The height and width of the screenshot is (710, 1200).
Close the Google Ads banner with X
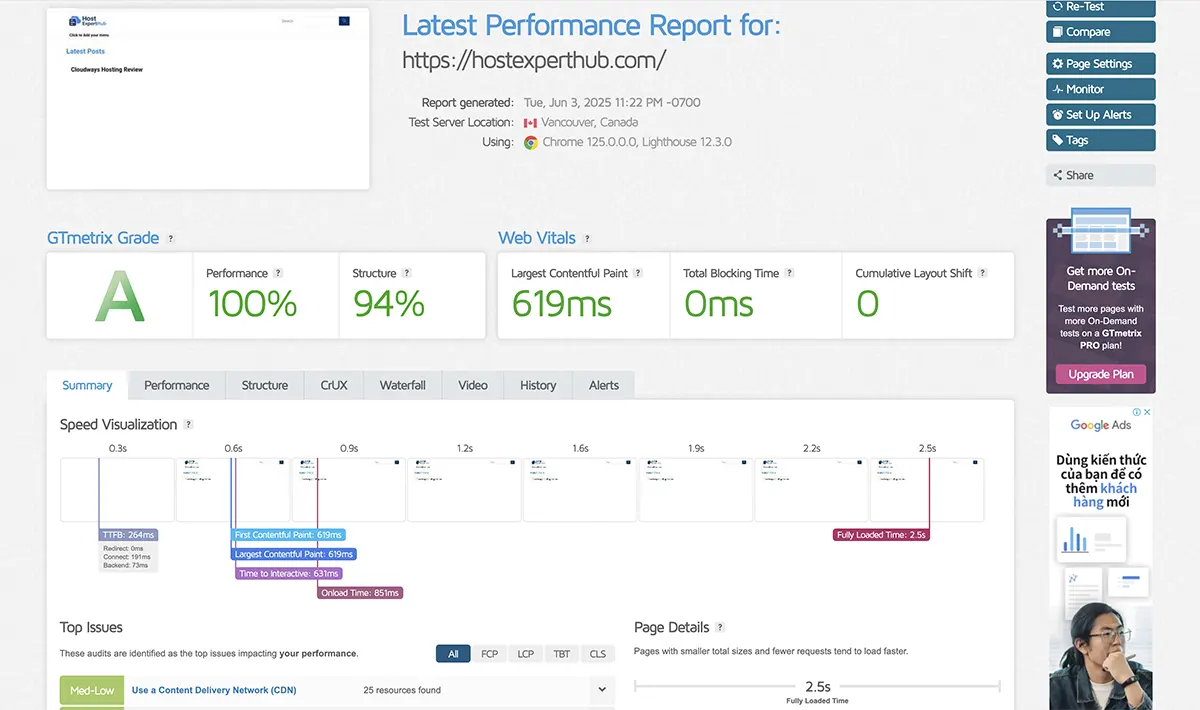coord(1147,412)
